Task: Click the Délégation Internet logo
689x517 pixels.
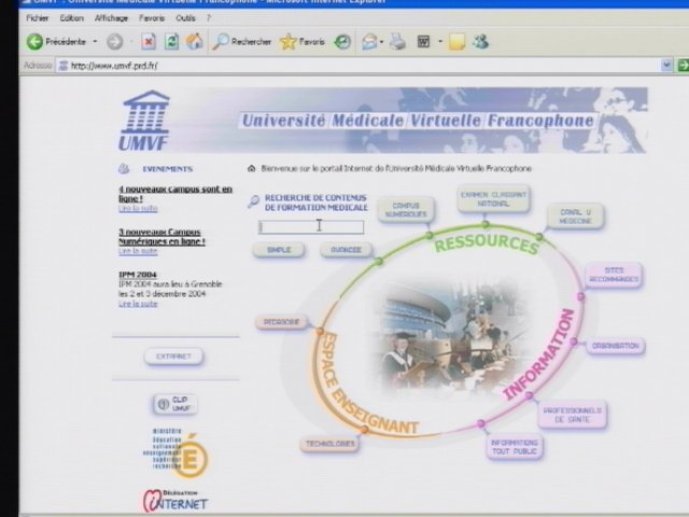Action: pos(175,501)
